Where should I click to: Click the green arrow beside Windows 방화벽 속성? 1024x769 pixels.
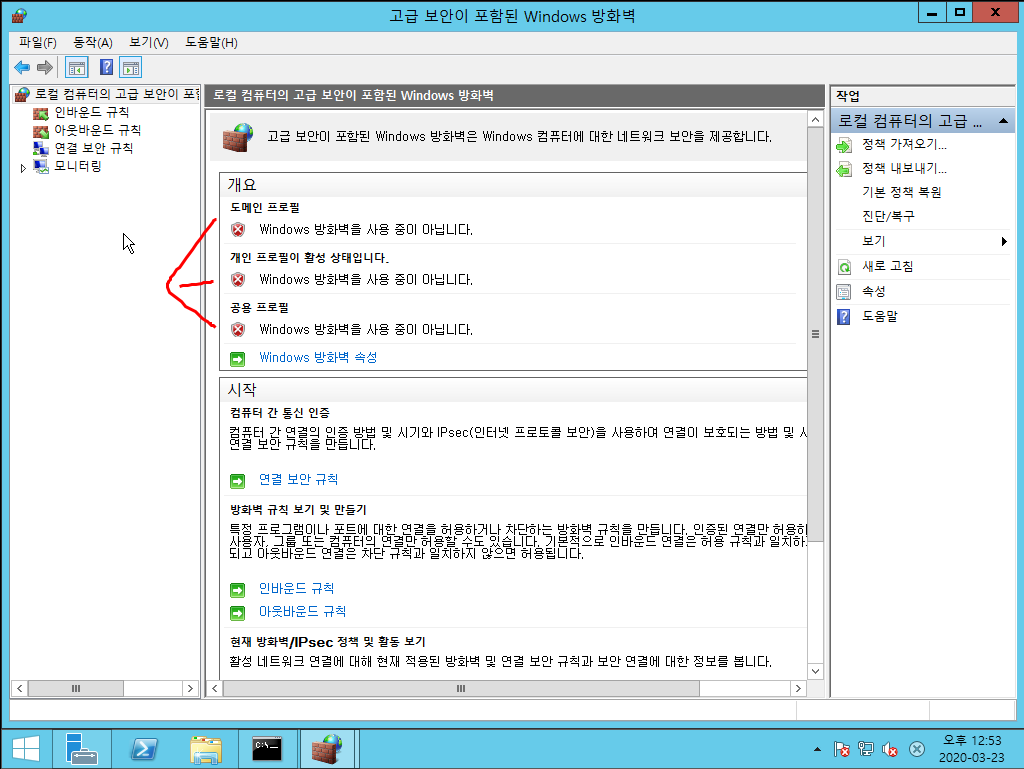(x=238, y=359)
